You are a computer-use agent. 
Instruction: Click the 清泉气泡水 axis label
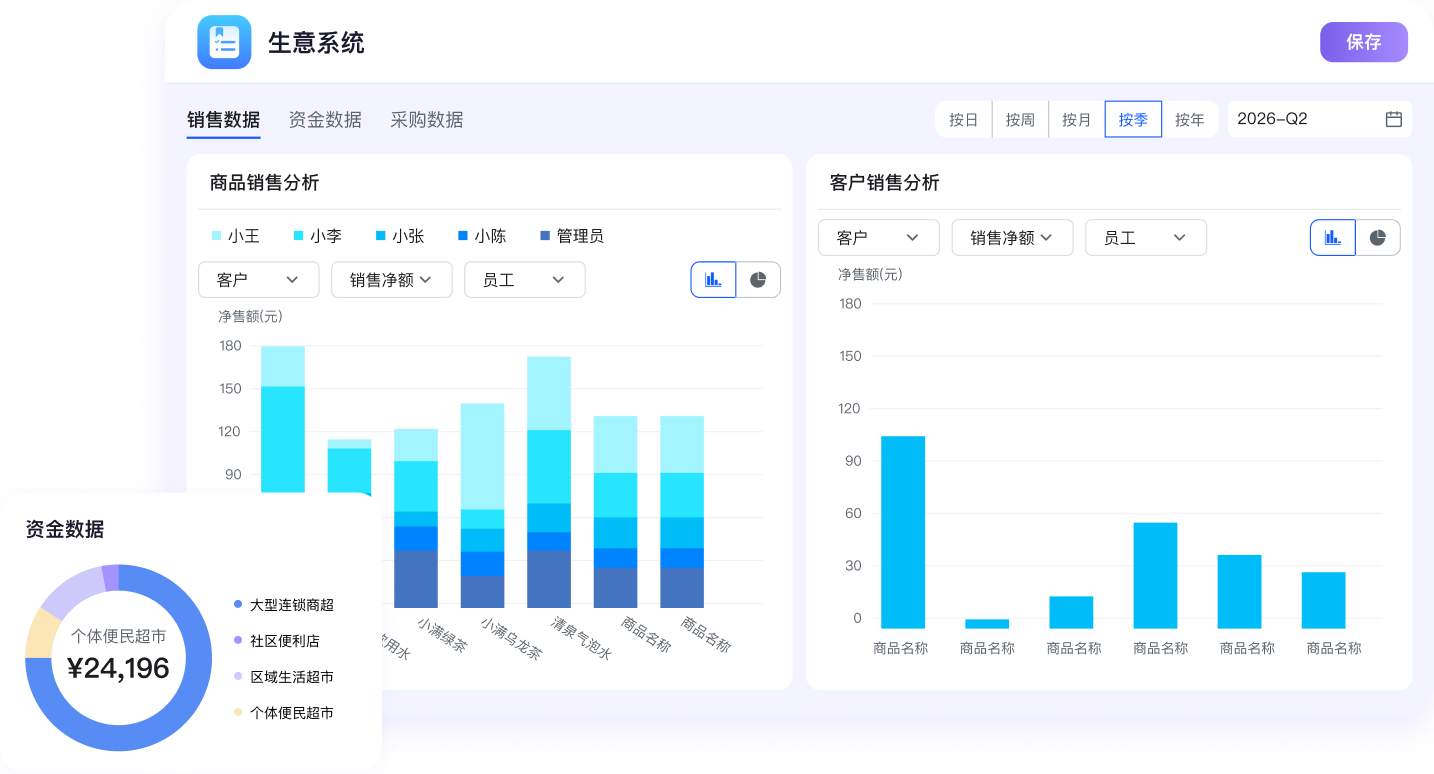[x=583, y=637]
